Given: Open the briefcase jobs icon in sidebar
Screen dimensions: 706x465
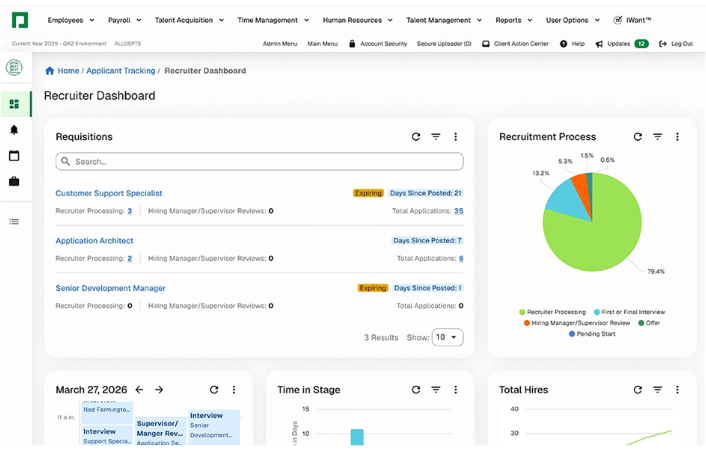Looking at the screenshot, I should click(14, 181).
